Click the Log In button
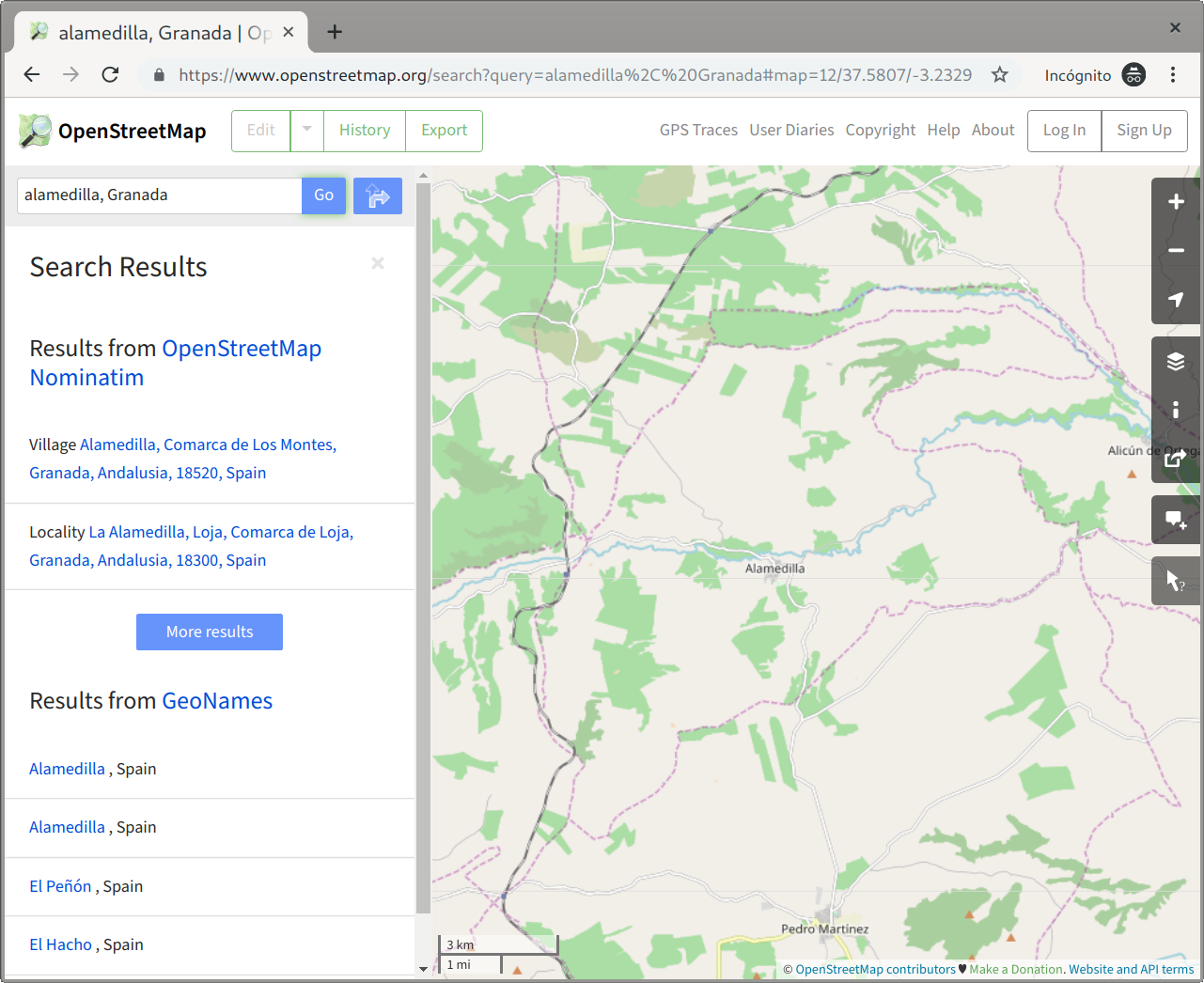The height and width of the screenshot is (983, 1204). (1064, 131)
